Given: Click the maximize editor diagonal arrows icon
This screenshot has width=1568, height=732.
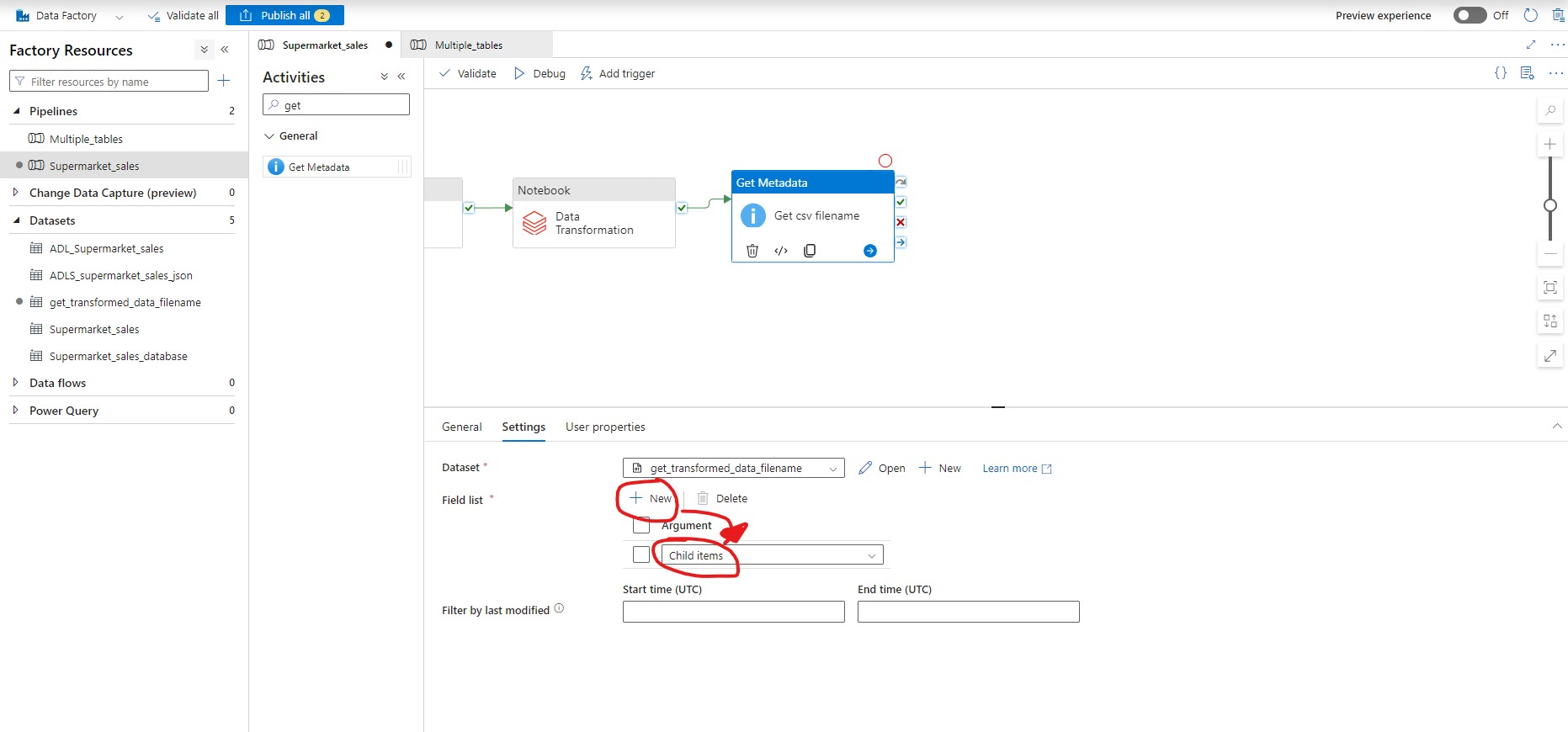Looking at the screenshot, I should (x=1531, y=45).
